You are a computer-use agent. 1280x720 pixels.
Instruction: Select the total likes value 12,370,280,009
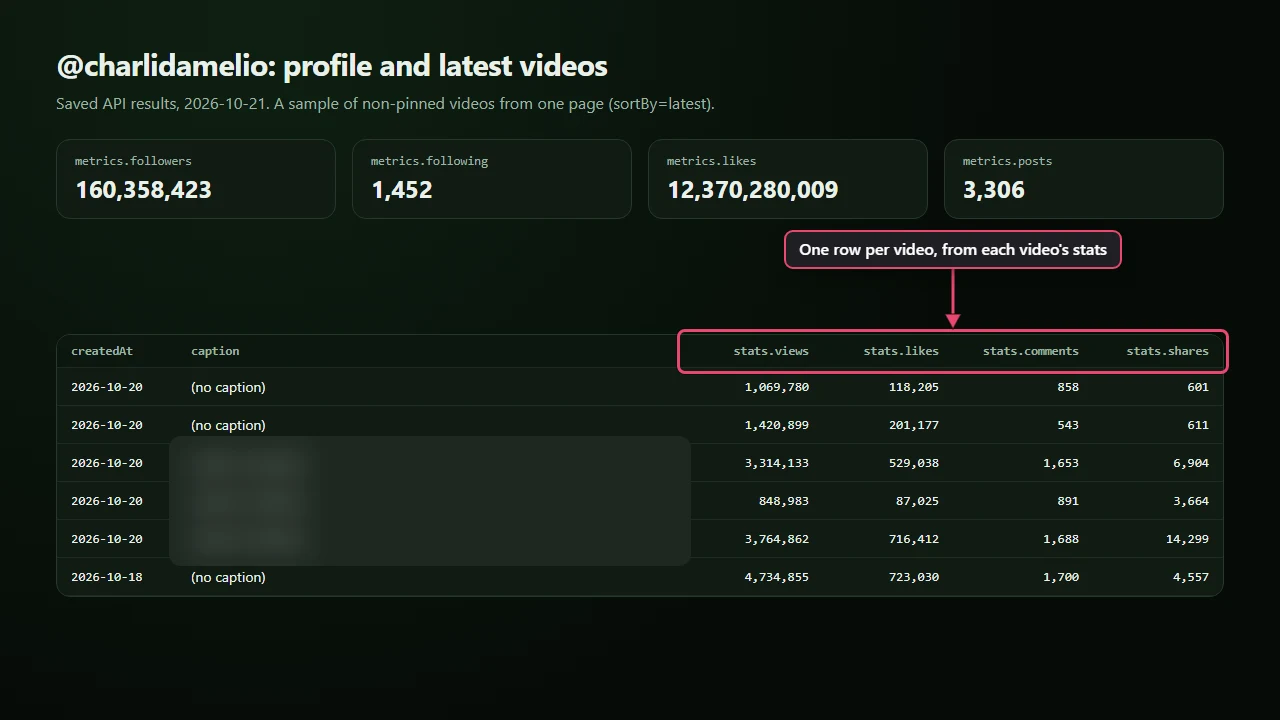[x=753, y=190]
